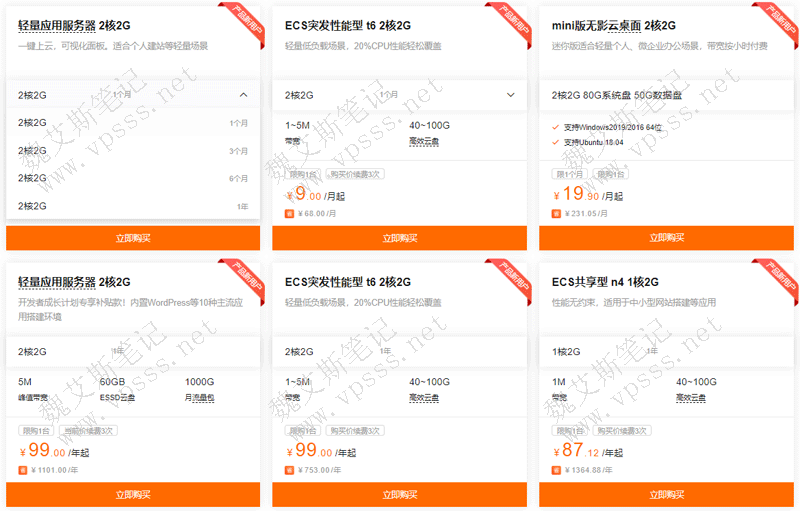Click the ¥9.00 /月起 price
This screenshot has width=800, height=511.
[315, 194]
